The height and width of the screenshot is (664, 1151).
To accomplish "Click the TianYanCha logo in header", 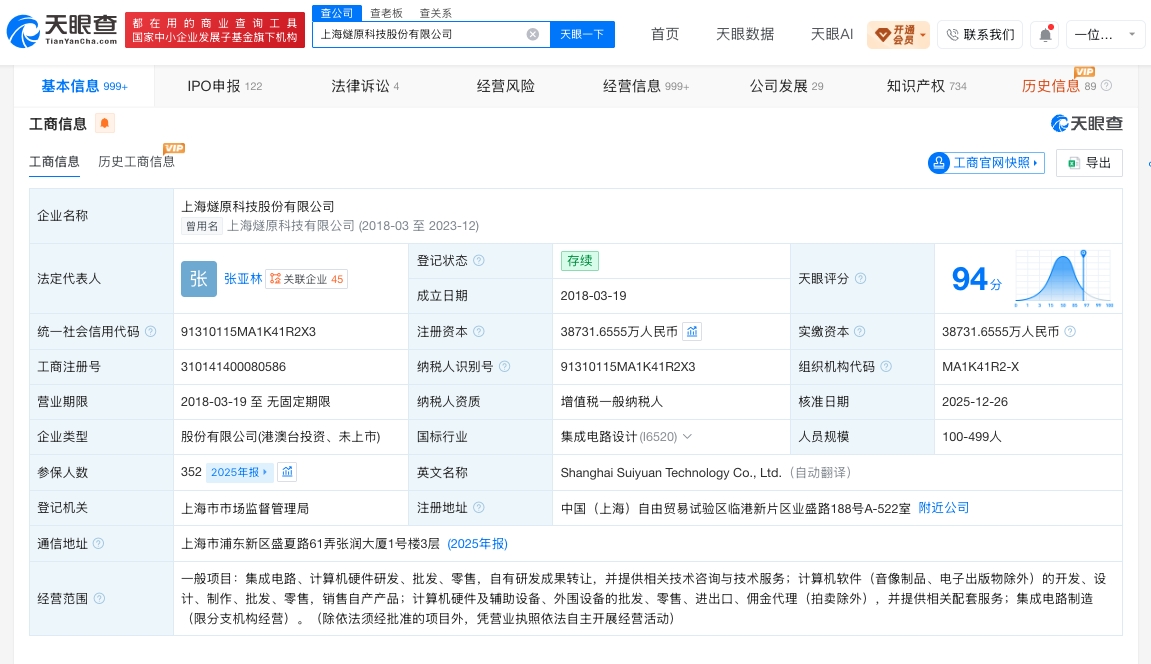I will (62, 31).
